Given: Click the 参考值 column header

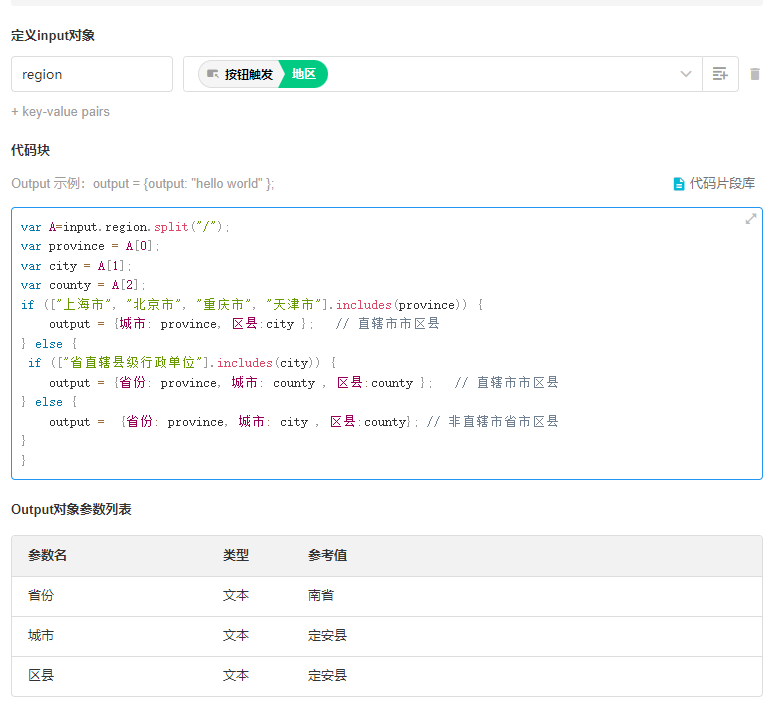Looking at the screenshot, I should 327,556.
